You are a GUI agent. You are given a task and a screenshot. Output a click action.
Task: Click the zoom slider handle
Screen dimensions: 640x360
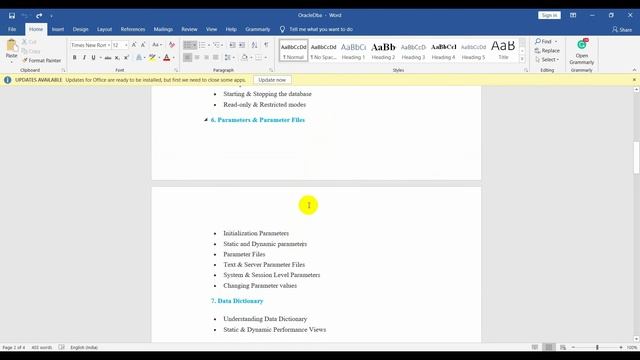597,347
